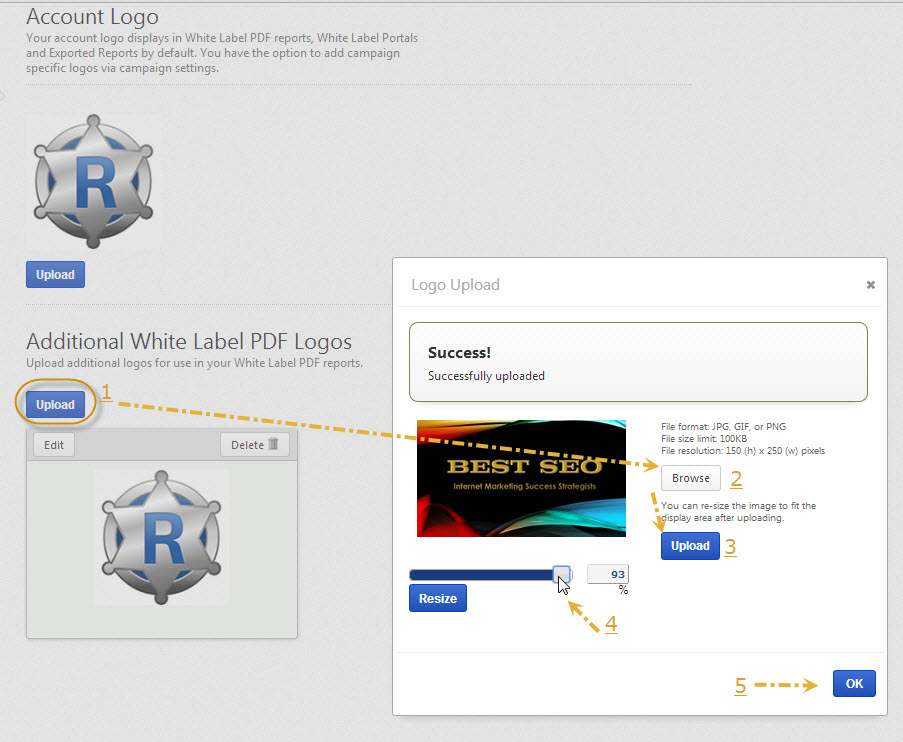Click the Upload button inside Logo Upload dialog

click(x=690, y=546)
